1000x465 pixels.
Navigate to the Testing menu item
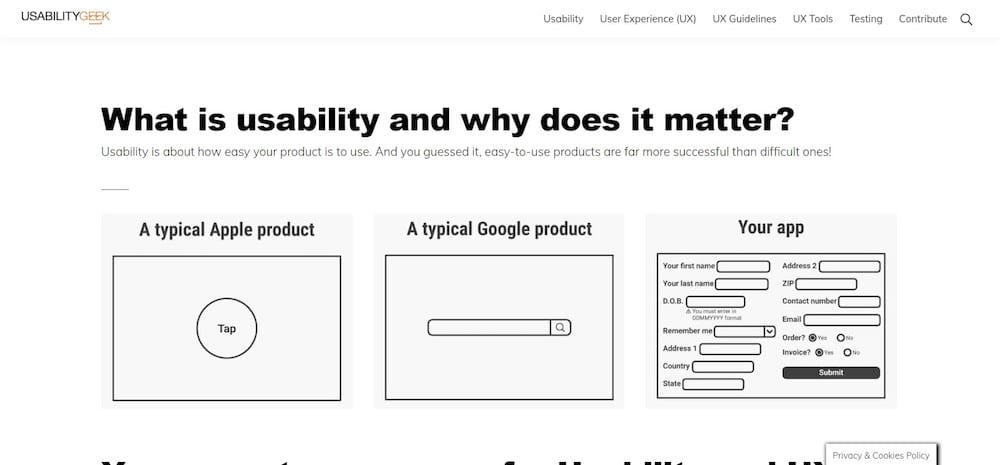click(865, 19)
